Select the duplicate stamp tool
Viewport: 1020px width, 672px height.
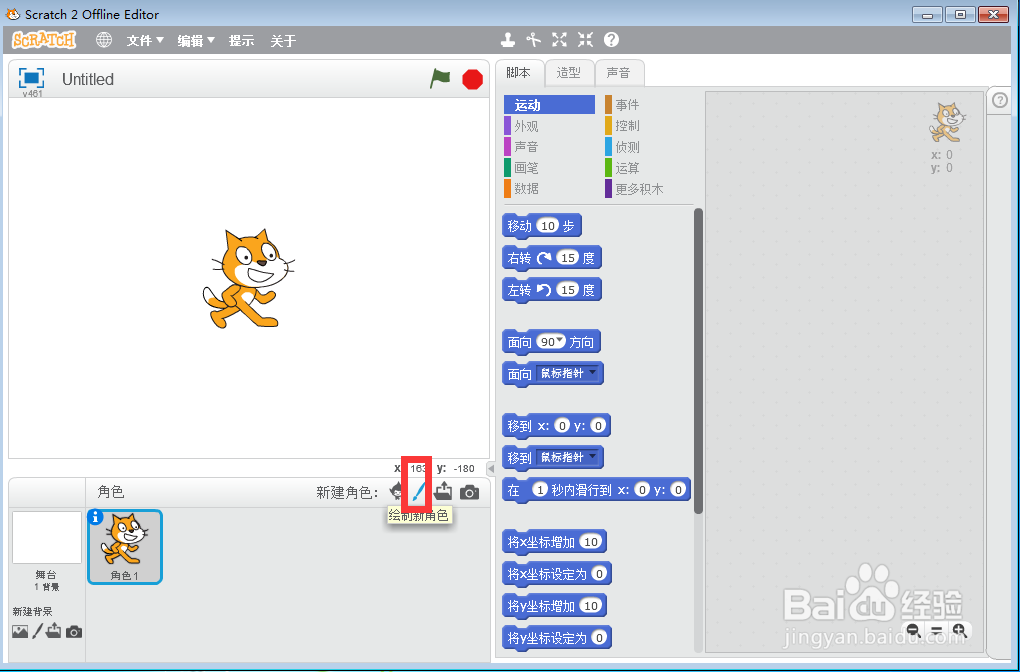pyautogui.click(x=508, y=40)
